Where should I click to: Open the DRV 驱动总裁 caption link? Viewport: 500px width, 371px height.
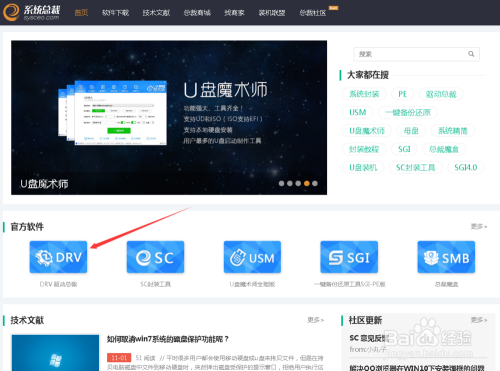[x=58, y=284]
